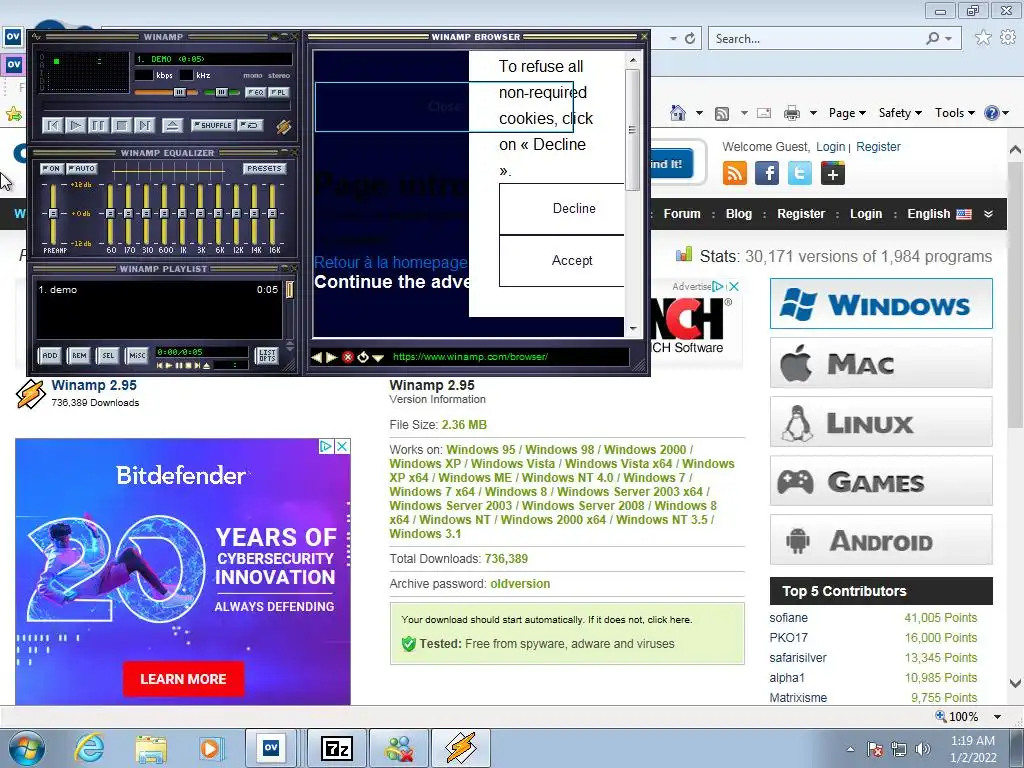1024x768 pixels.
Task: Open IE Home button
Action: (678, 113)
